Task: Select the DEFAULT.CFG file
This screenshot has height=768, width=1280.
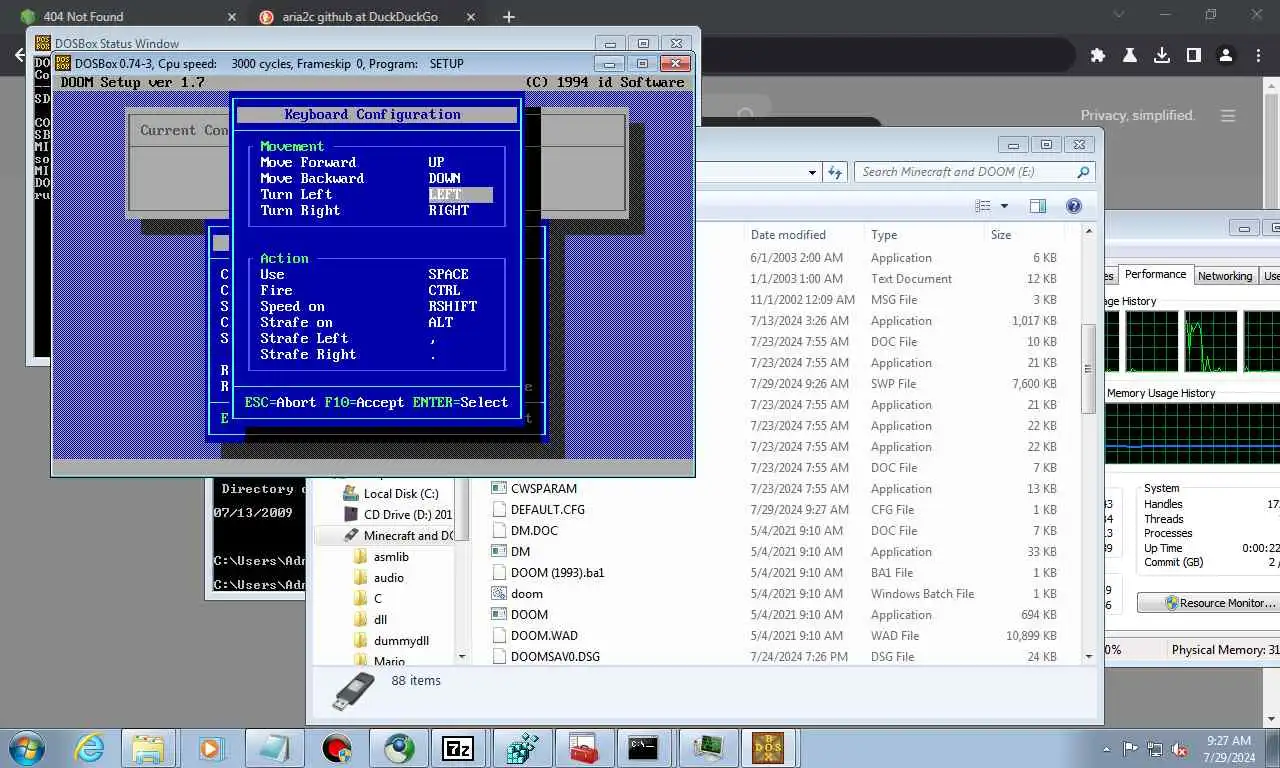Action: coord(547,510)
